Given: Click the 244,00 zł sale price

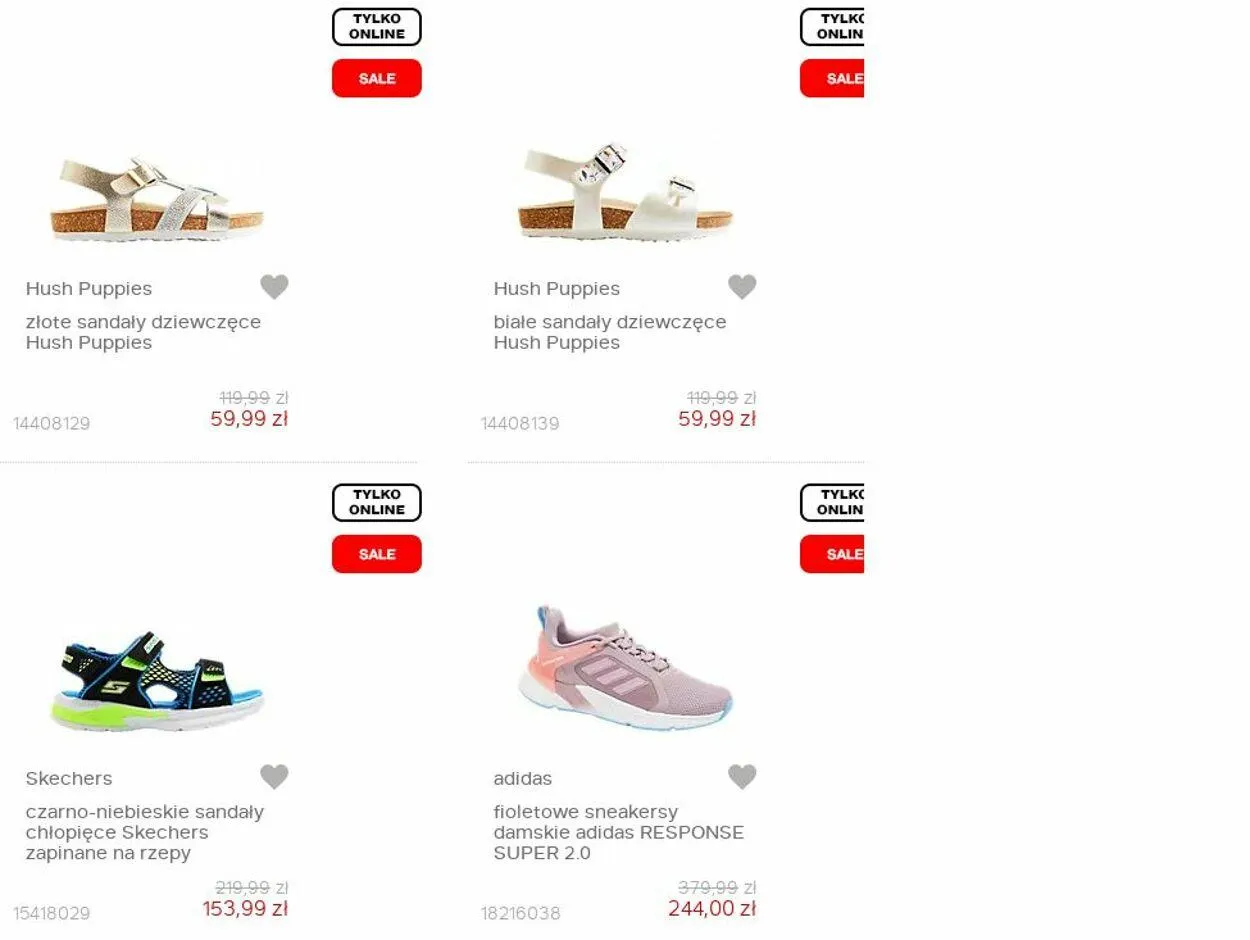Looking at the screenshot, I should pyautogui.click(x=712, y=909).
